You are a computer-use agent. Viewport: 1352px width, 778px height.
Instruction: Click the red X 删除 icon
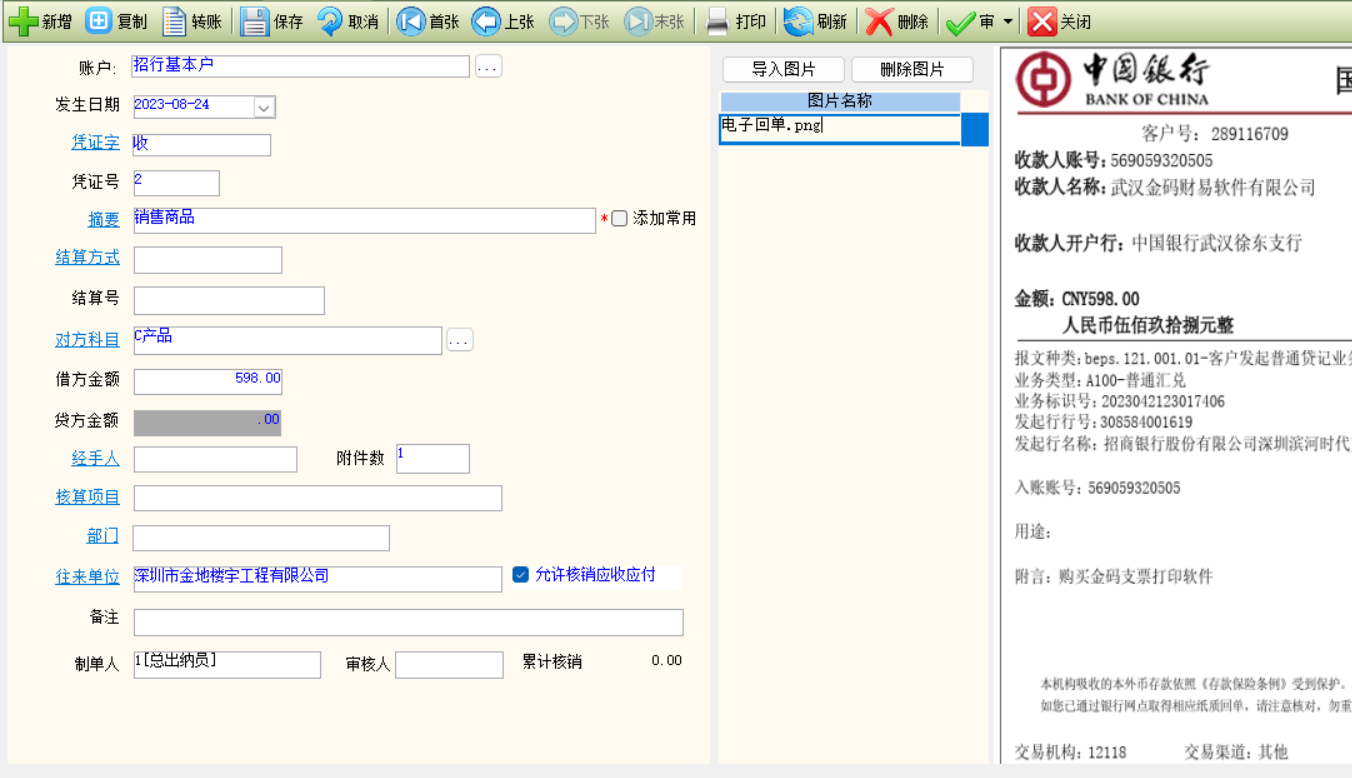point(879,21)
